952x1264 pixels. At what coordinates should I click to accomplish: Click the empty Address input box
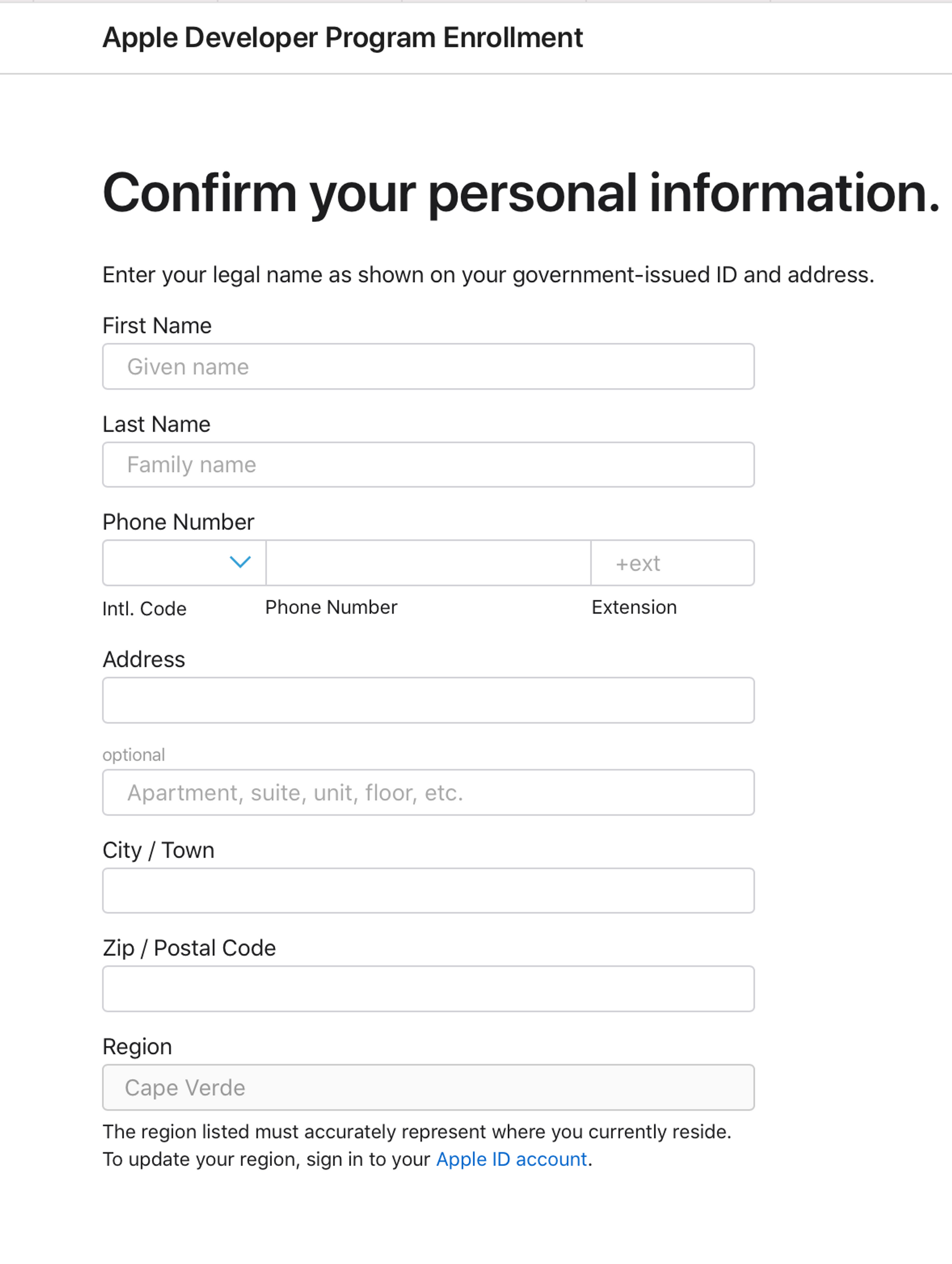coord(428,700)
